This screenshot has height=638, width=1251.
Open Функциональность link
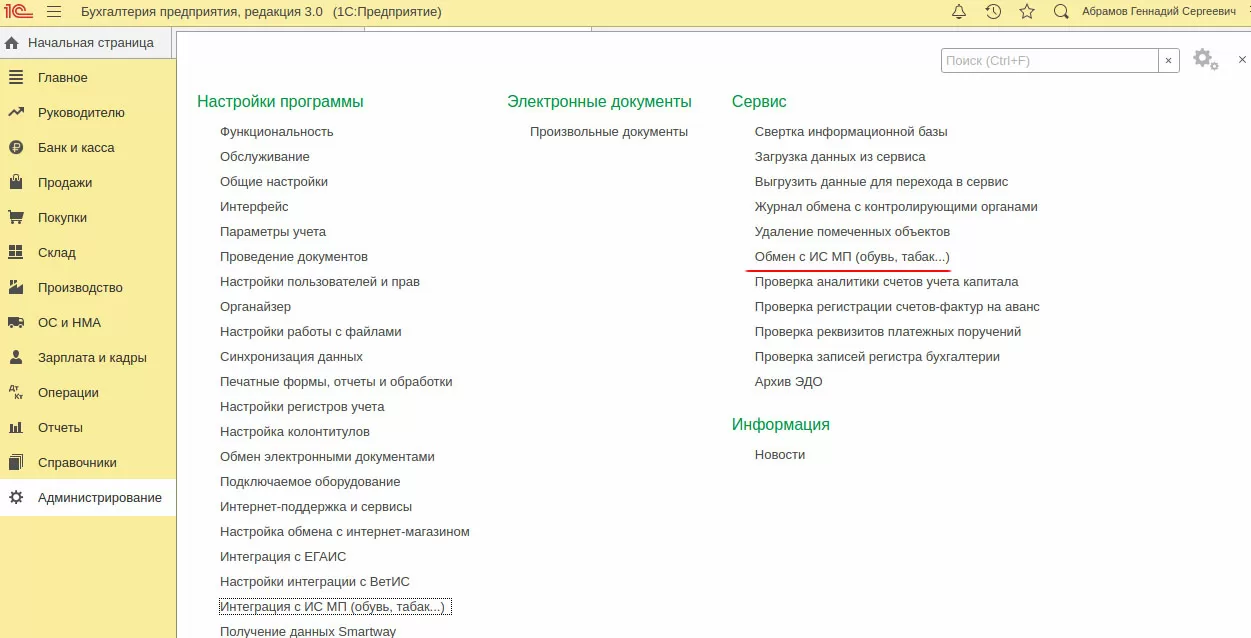pos(277,132)
